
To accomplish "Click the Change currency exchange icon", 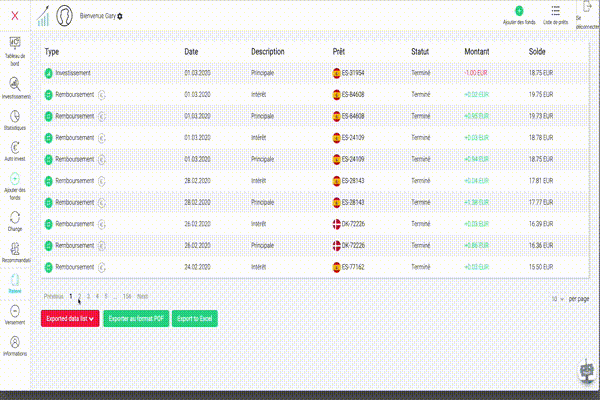I will (14, 217).
